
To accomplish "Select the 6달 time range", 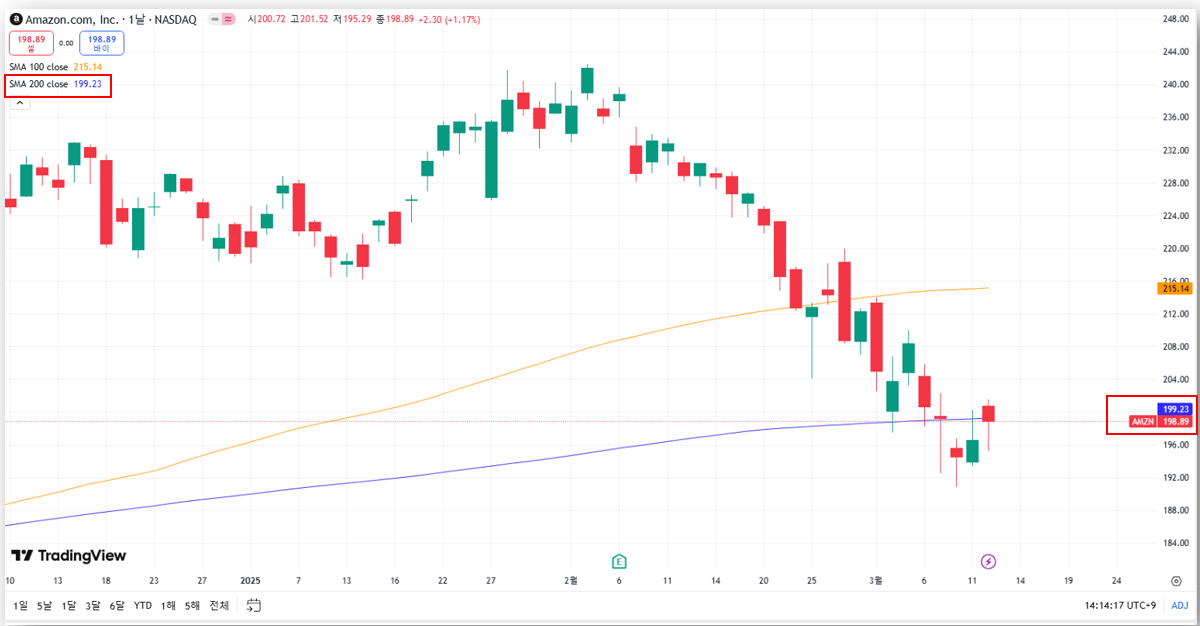I will point(117,605).
